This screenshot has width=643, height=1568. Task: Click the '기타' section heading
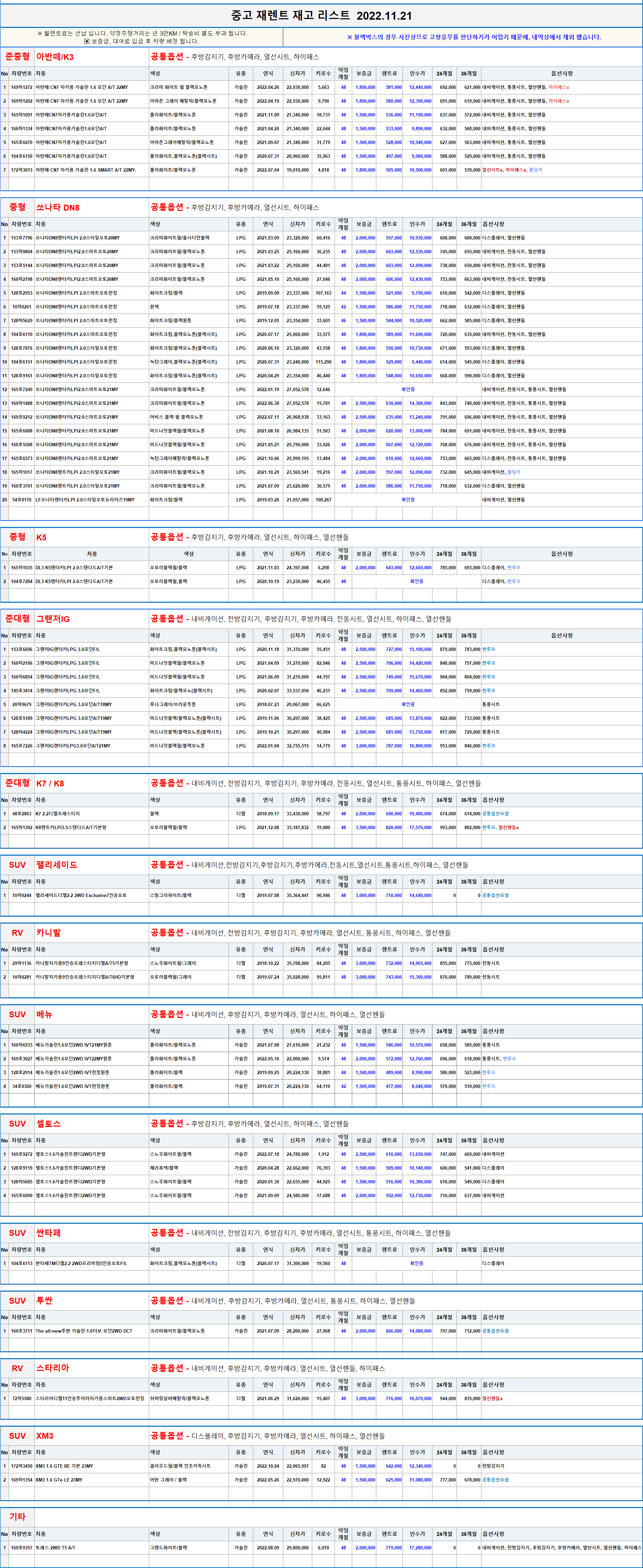click(18, 1516)
